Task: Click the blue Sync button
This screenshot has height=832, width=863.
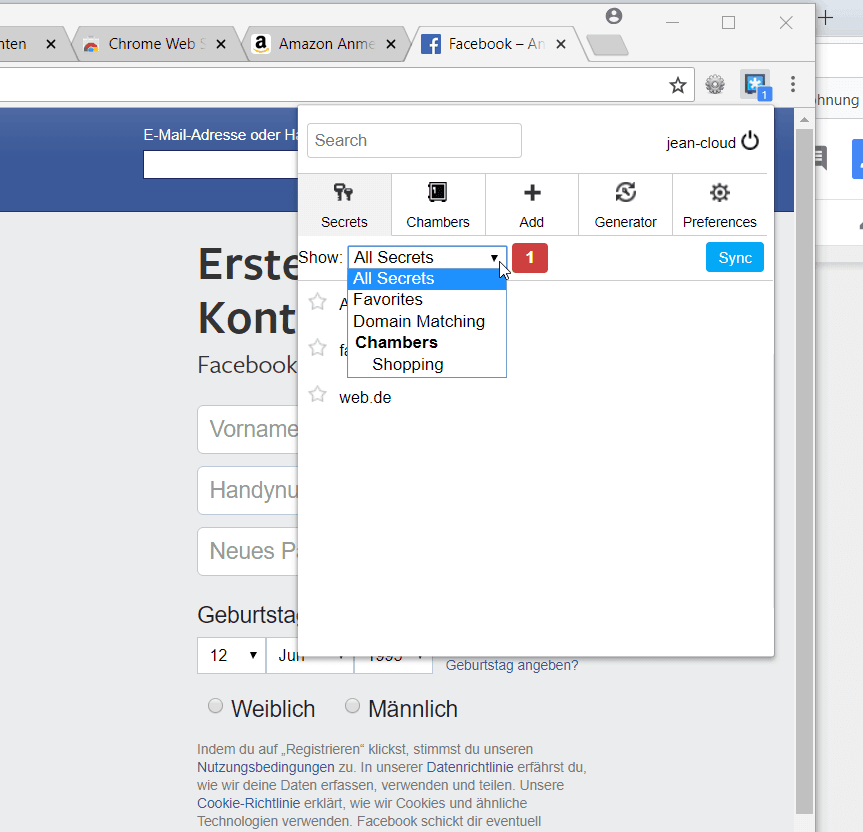Action: (735, 258)
